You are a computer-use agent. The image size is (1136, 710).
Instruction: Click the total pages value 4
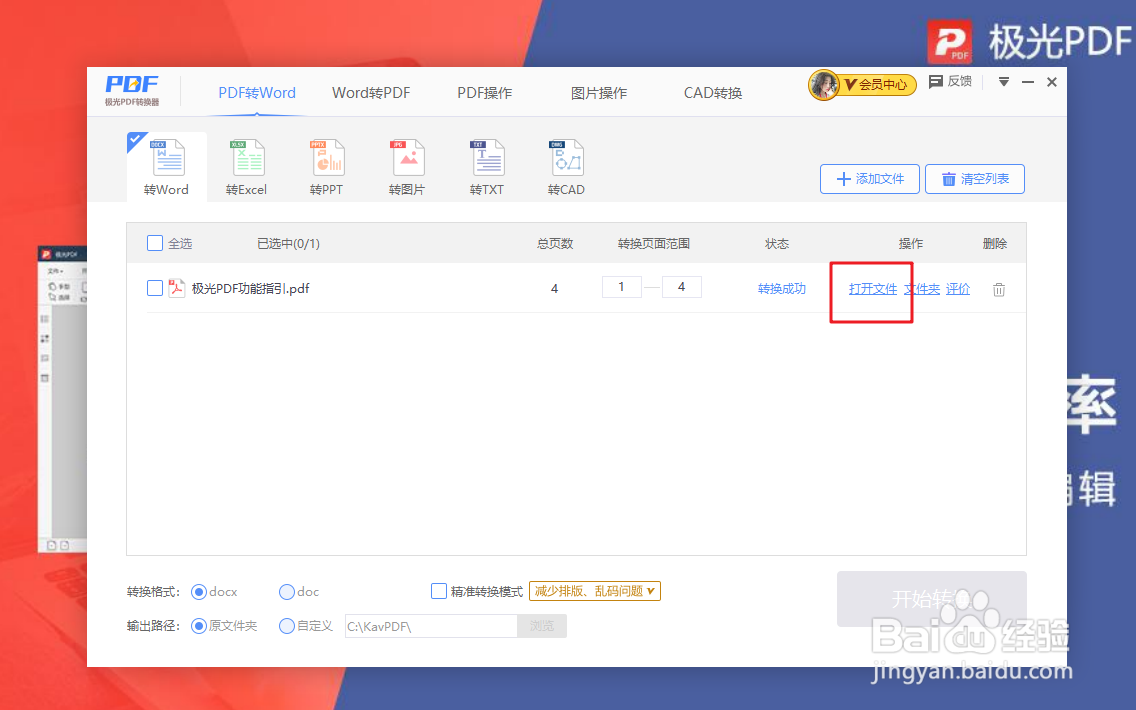pyautogui.click(x=554, y=288)
